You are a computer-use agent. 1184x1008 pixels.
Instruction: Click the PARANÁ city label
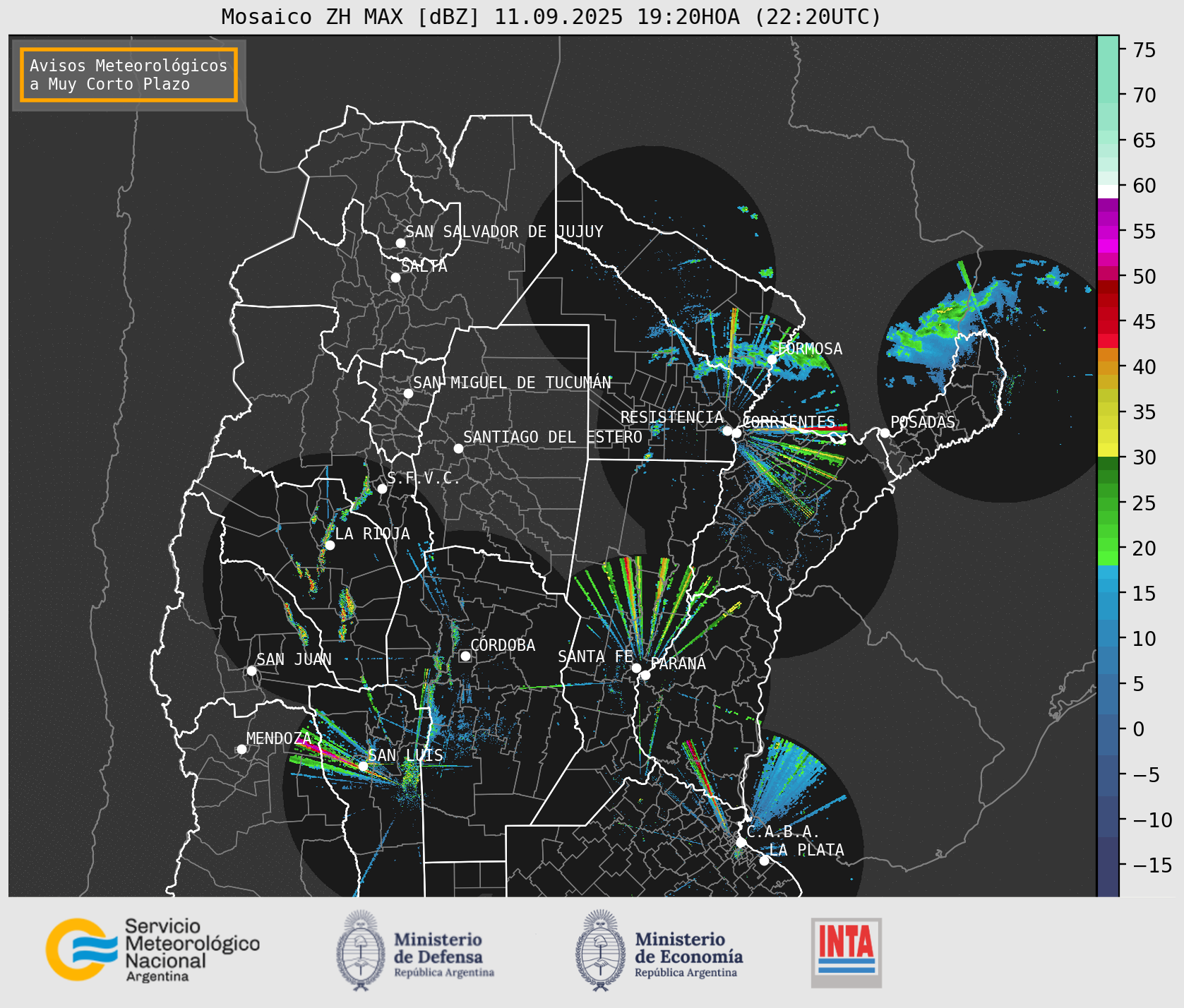tap(678, 664)
